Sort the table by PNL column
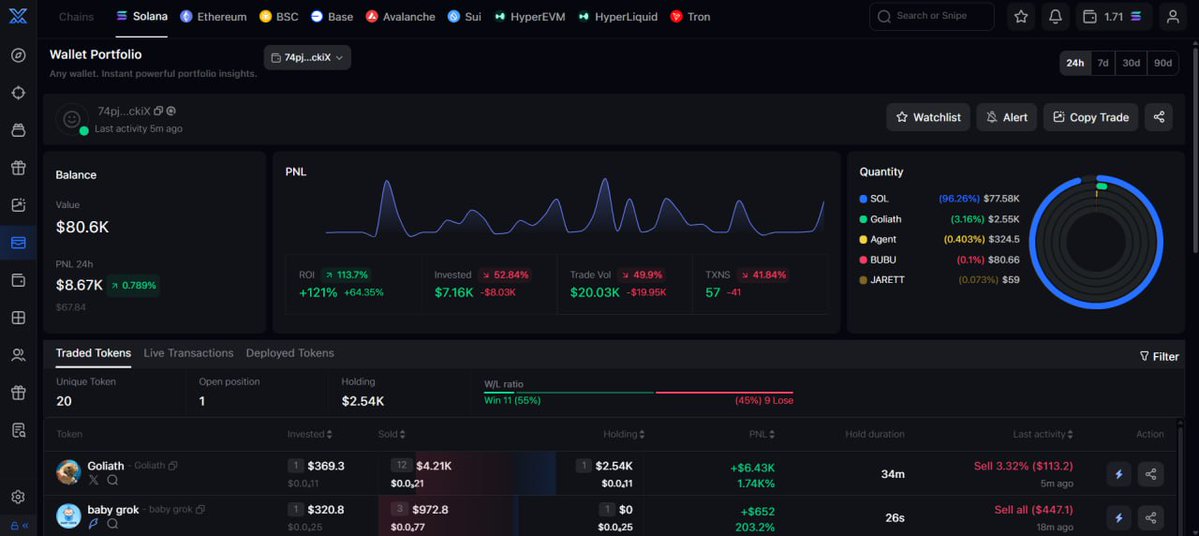The image size is (1199, 536). pos(762,434)
